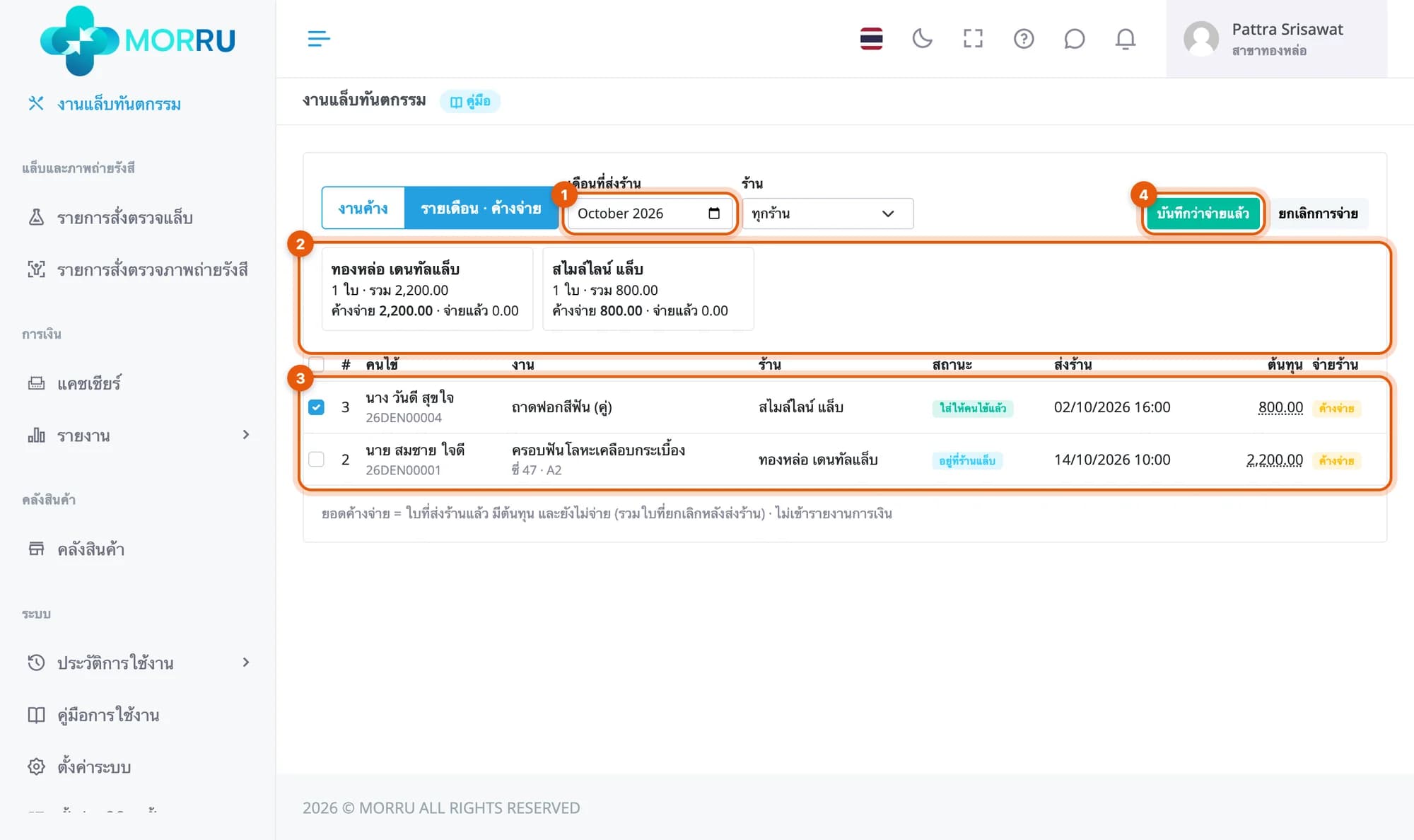
Task: Toggle the select-all checkbox in table header
Action: (316, 365)
